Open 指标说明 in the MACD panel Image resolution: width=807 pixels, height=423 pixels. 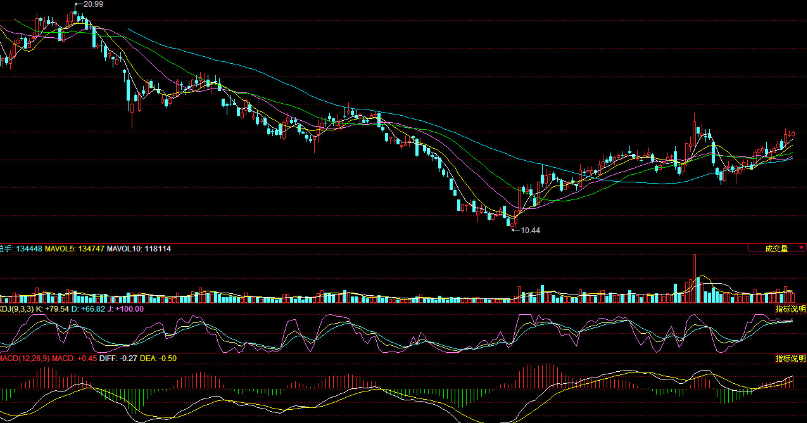tap(791, 358)
